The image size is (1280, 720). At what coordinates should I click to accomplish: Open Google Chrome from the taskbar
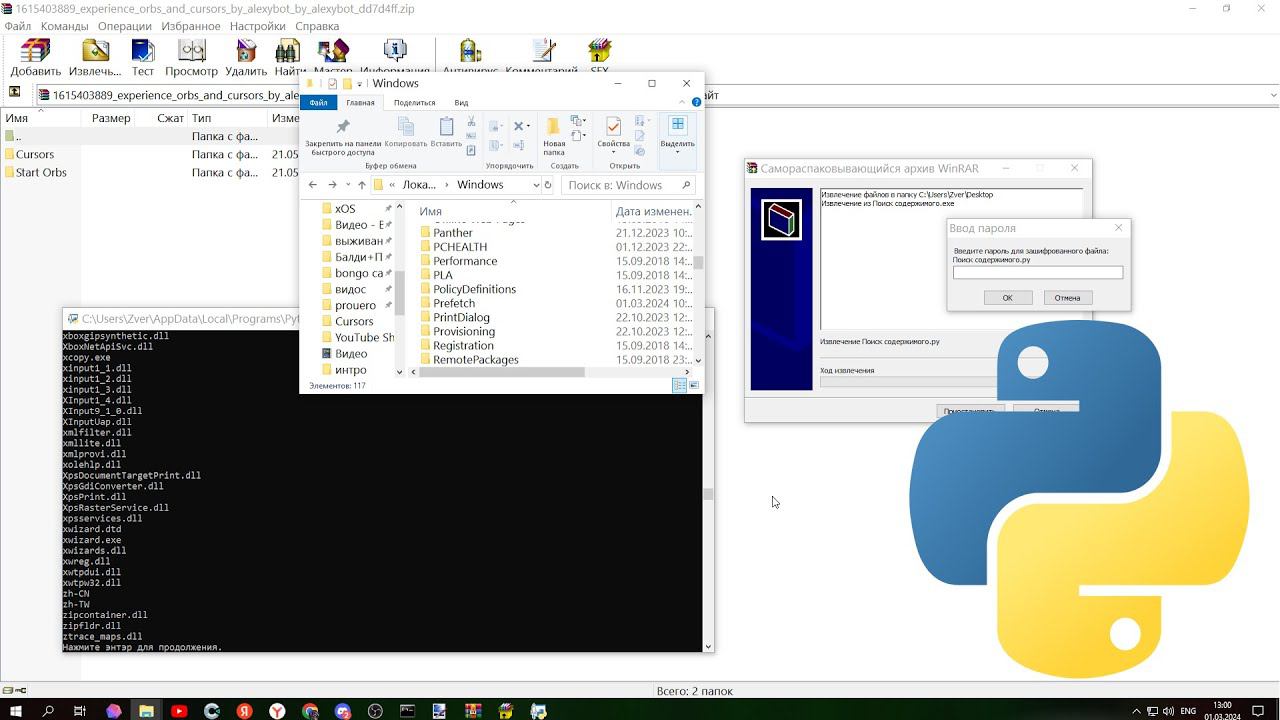[x=310, y=711]
